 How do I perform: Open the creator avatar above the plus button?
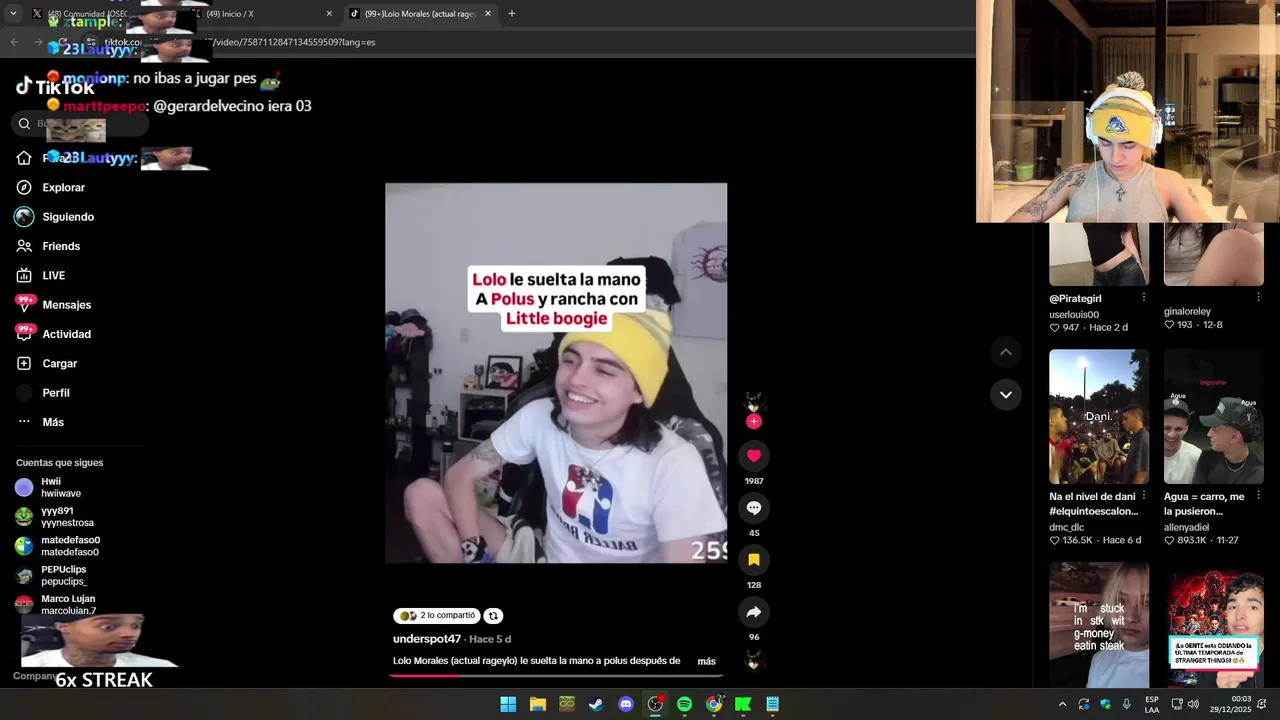754,402
